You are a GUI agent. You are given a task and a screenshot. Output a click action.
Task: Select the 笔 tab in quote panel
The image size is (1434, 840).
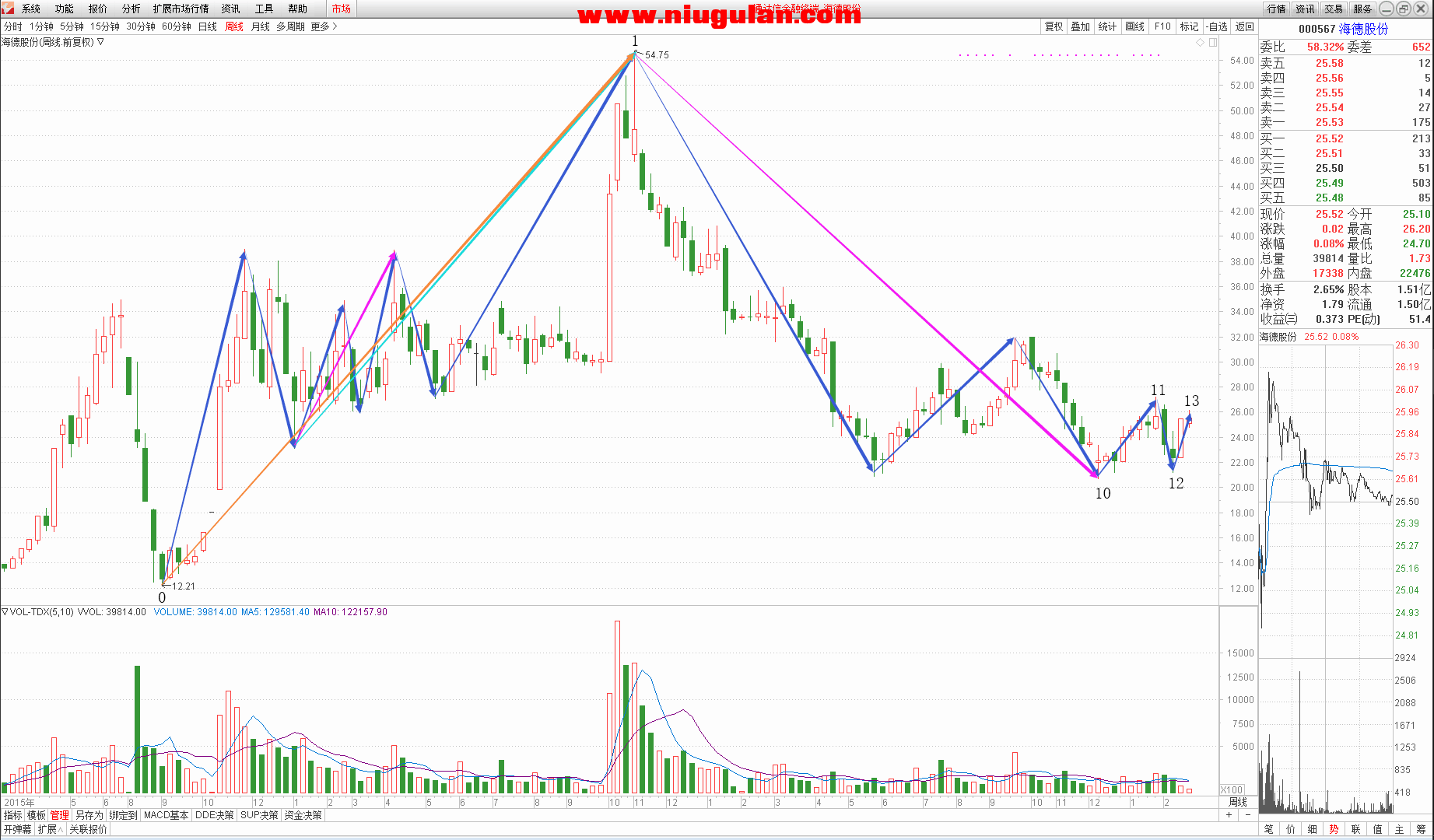[x=1268, y=829]
